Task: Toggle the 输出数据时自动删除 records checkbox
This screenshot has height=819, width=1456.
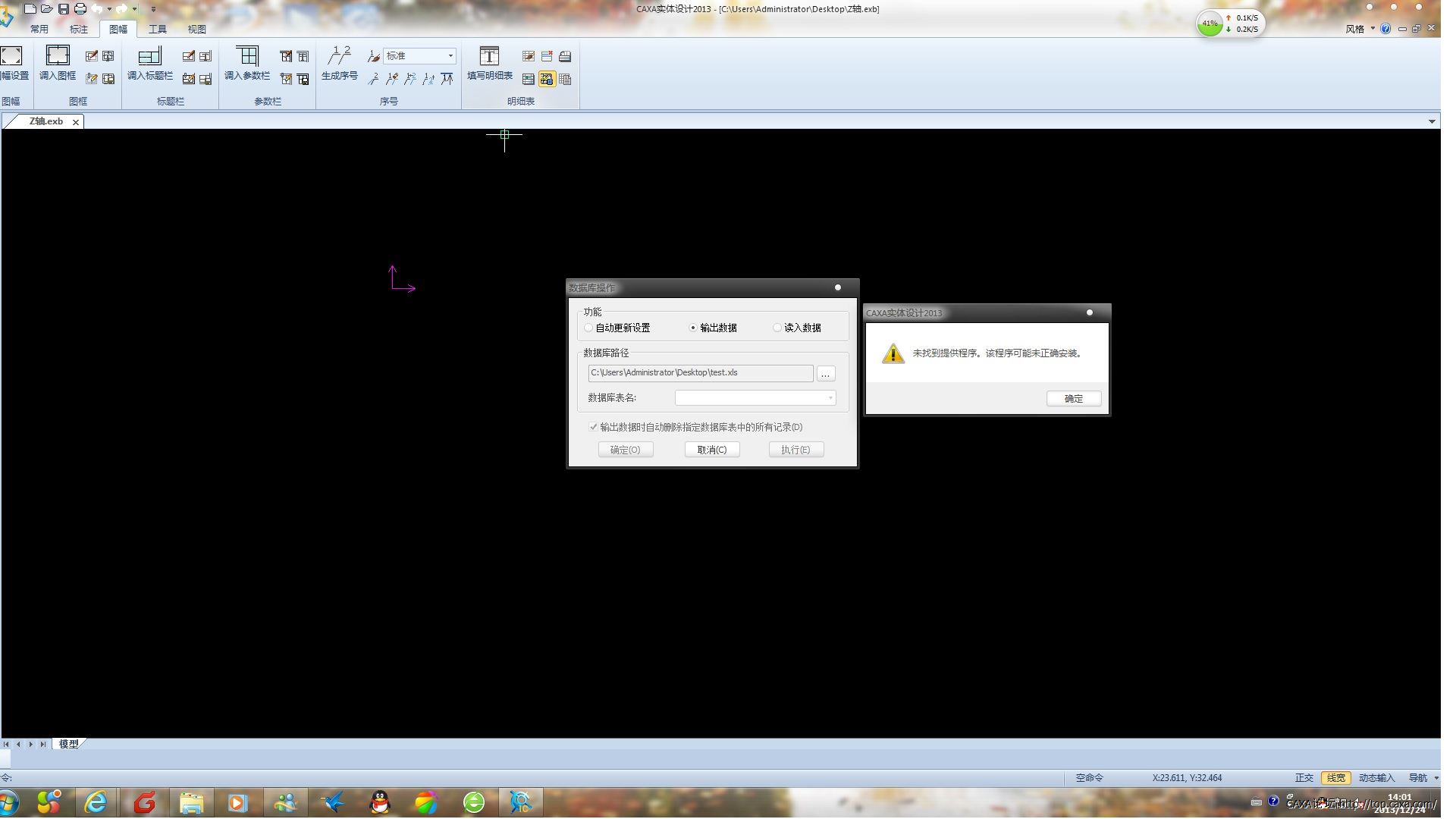Action: click(x=593, y=427)
